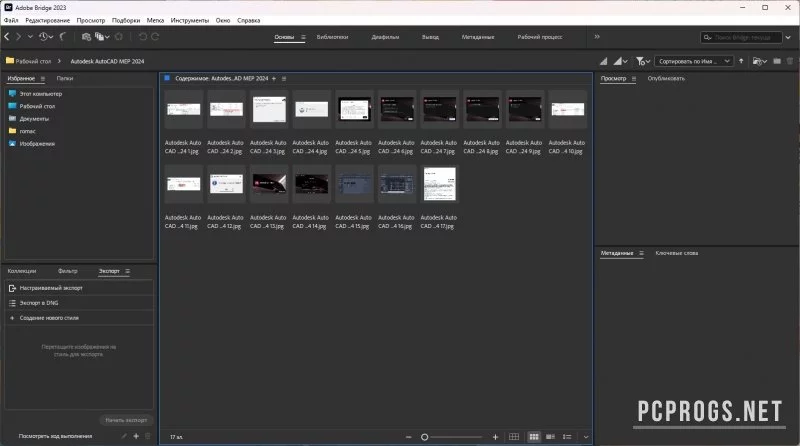Screen dimensions: 800x446
Task: Click the delete trash icon in path bar
Action: (790, 61)
